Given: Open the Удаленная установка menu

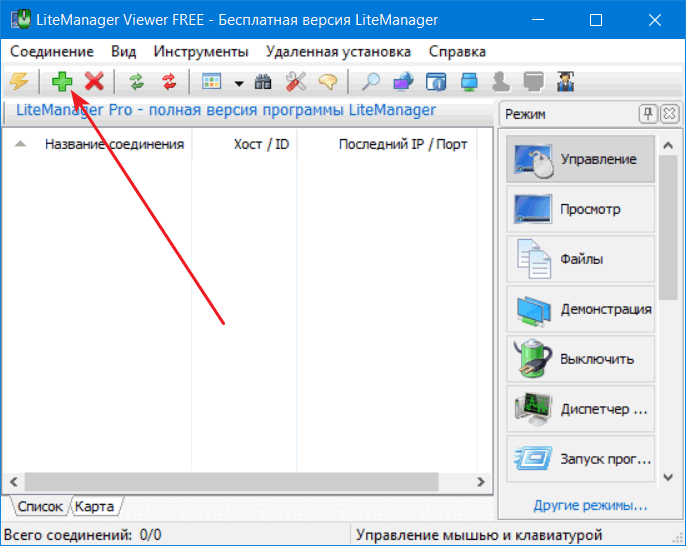Looking at the screenshot, I should coord(338,51).
